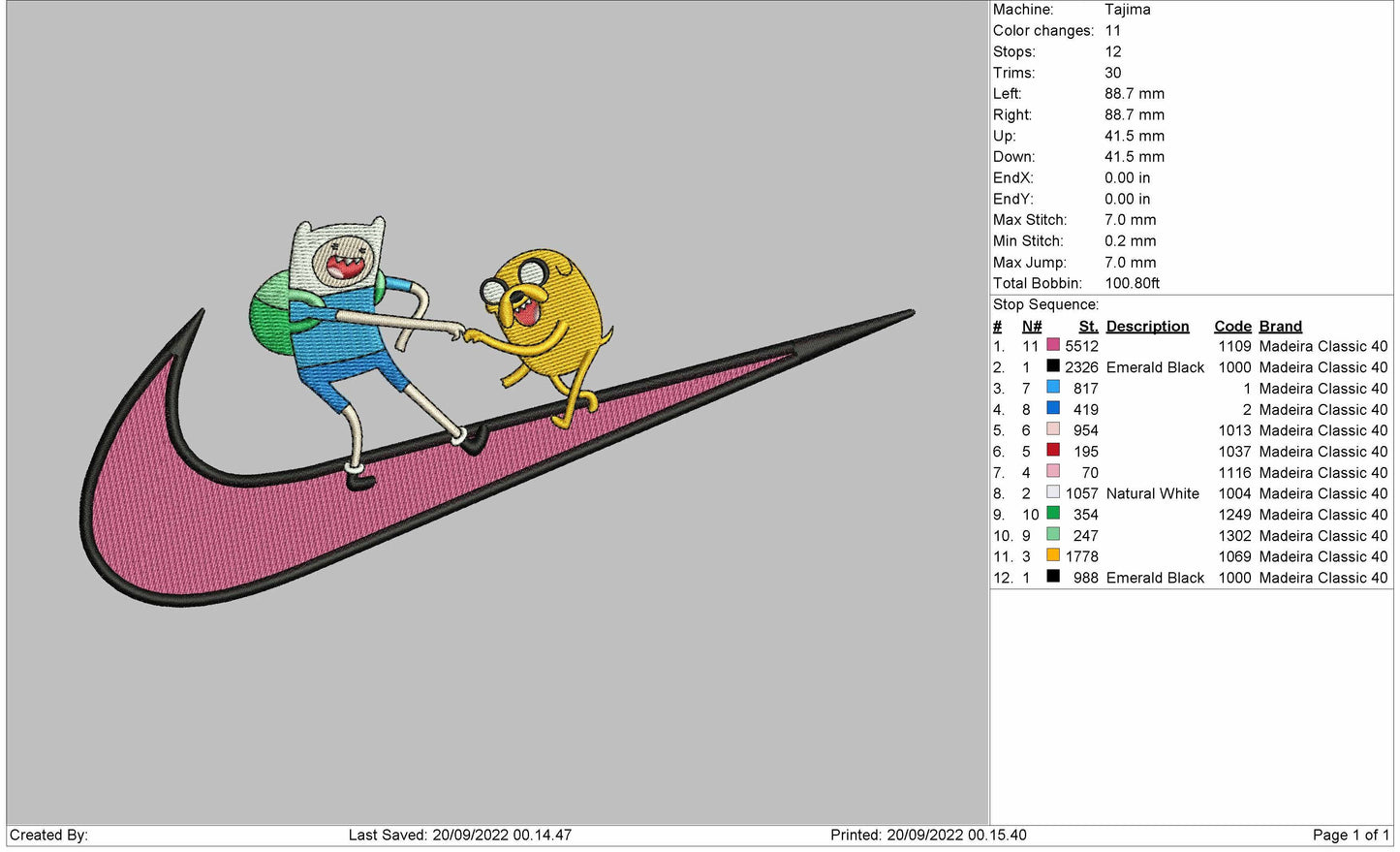Select the red swatch with 195 stitches
Viewport: 1400px width, 852px height.
click(1053, 451)
